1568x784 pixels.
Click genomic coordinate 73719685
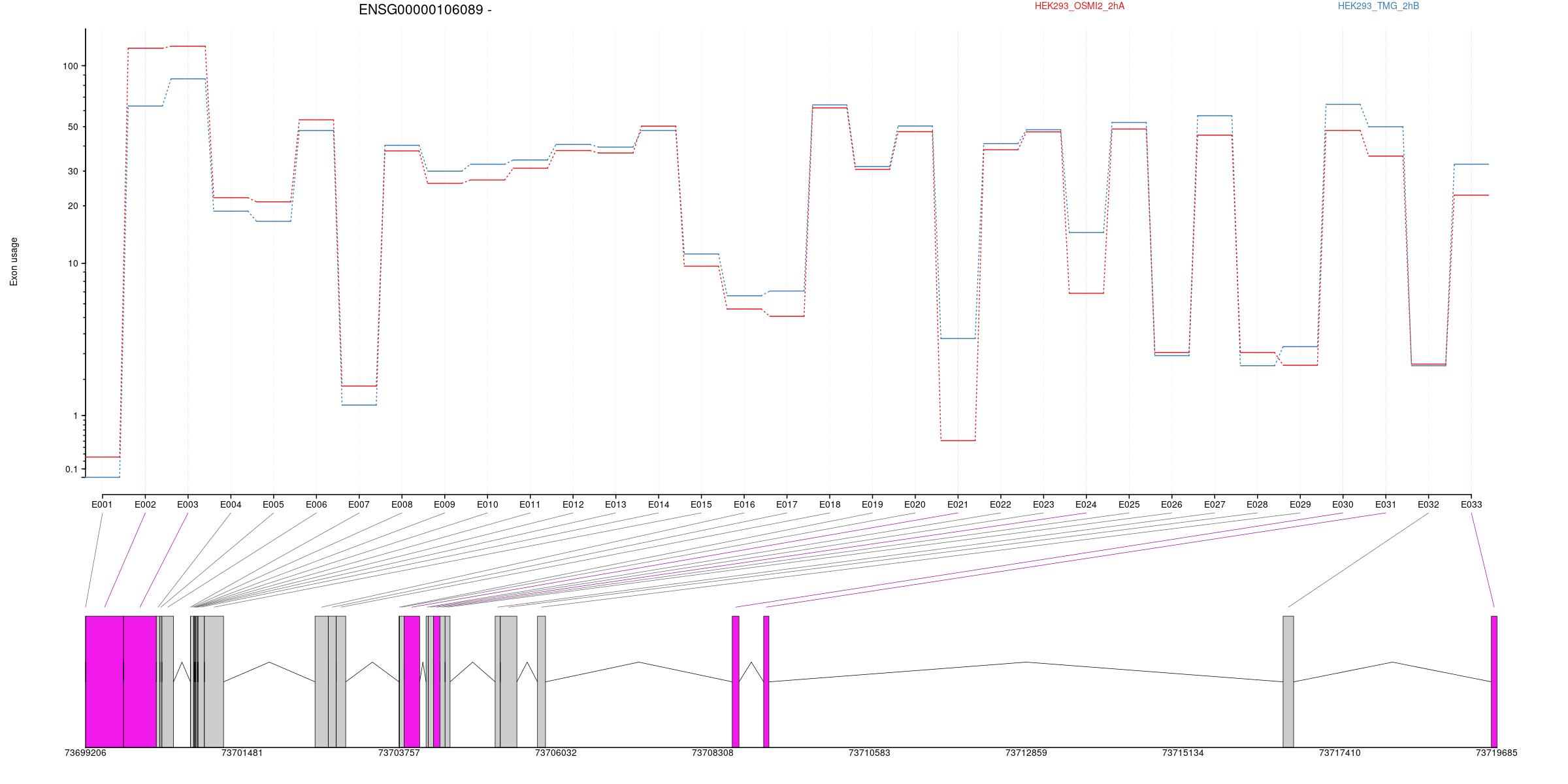point(1496,753)
